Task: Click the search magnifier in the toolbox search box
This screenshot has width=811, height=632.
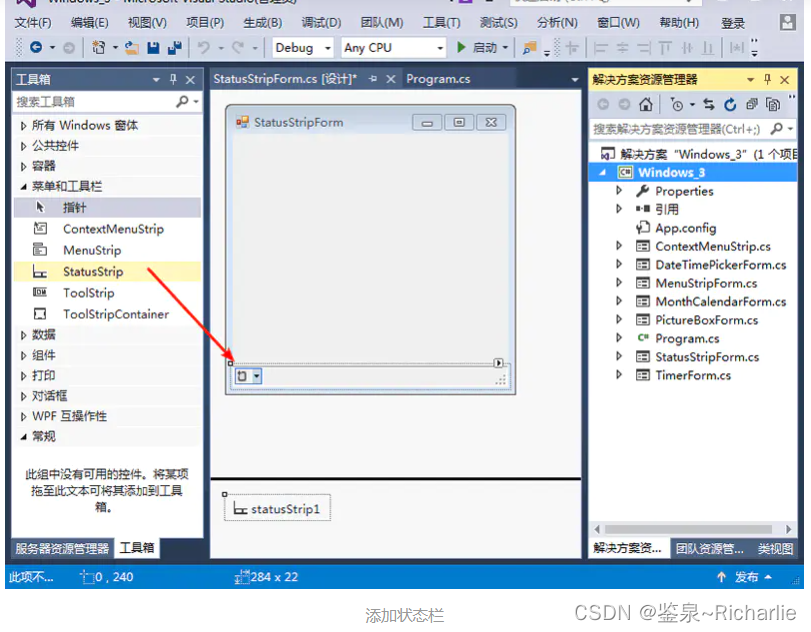Action: (182, 101)
